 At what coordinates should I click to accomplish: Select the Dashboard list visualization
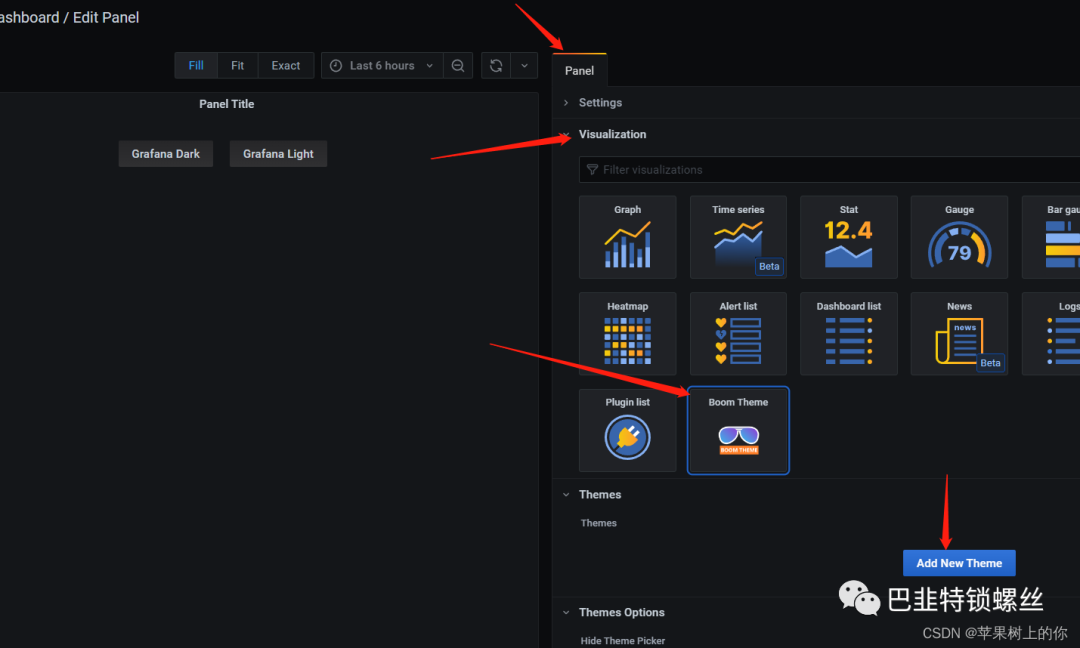pos(849,334)
